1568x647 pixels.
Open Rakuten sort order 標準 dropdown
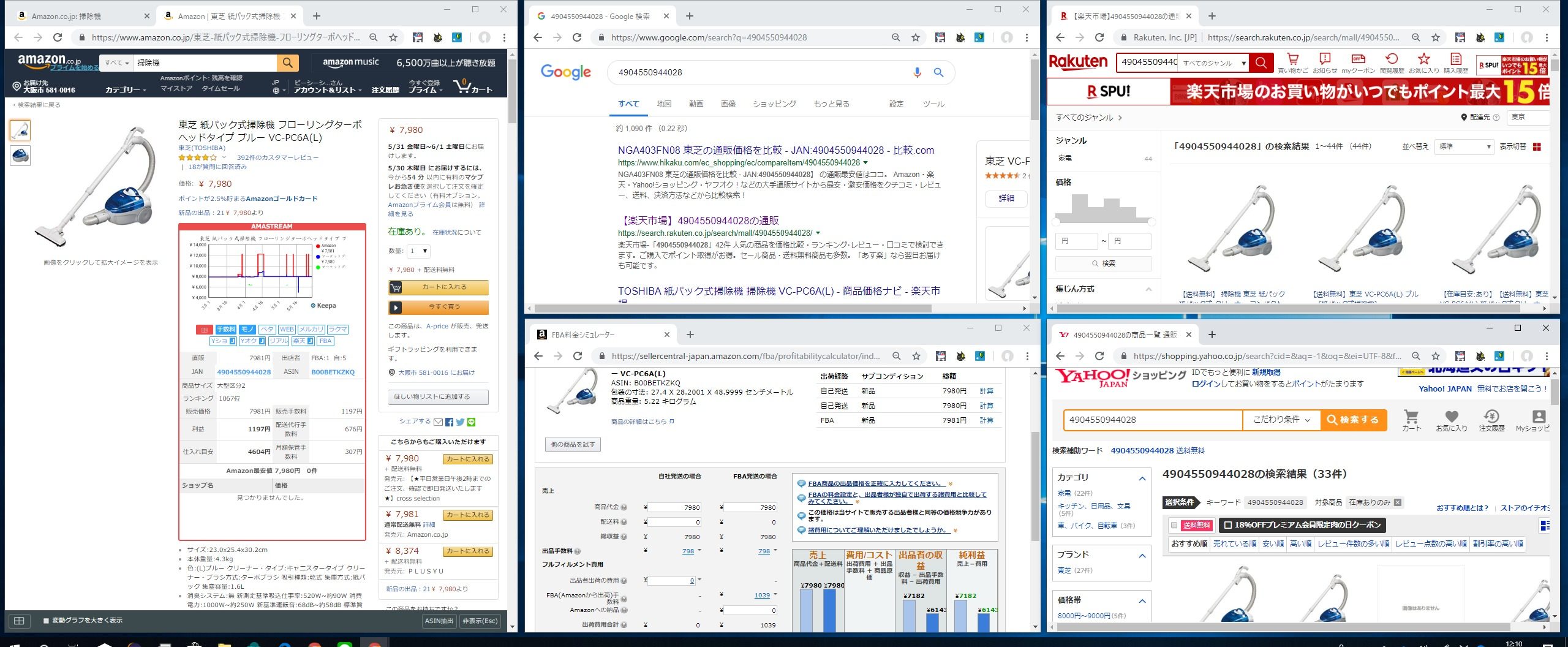coord(1464,147)
